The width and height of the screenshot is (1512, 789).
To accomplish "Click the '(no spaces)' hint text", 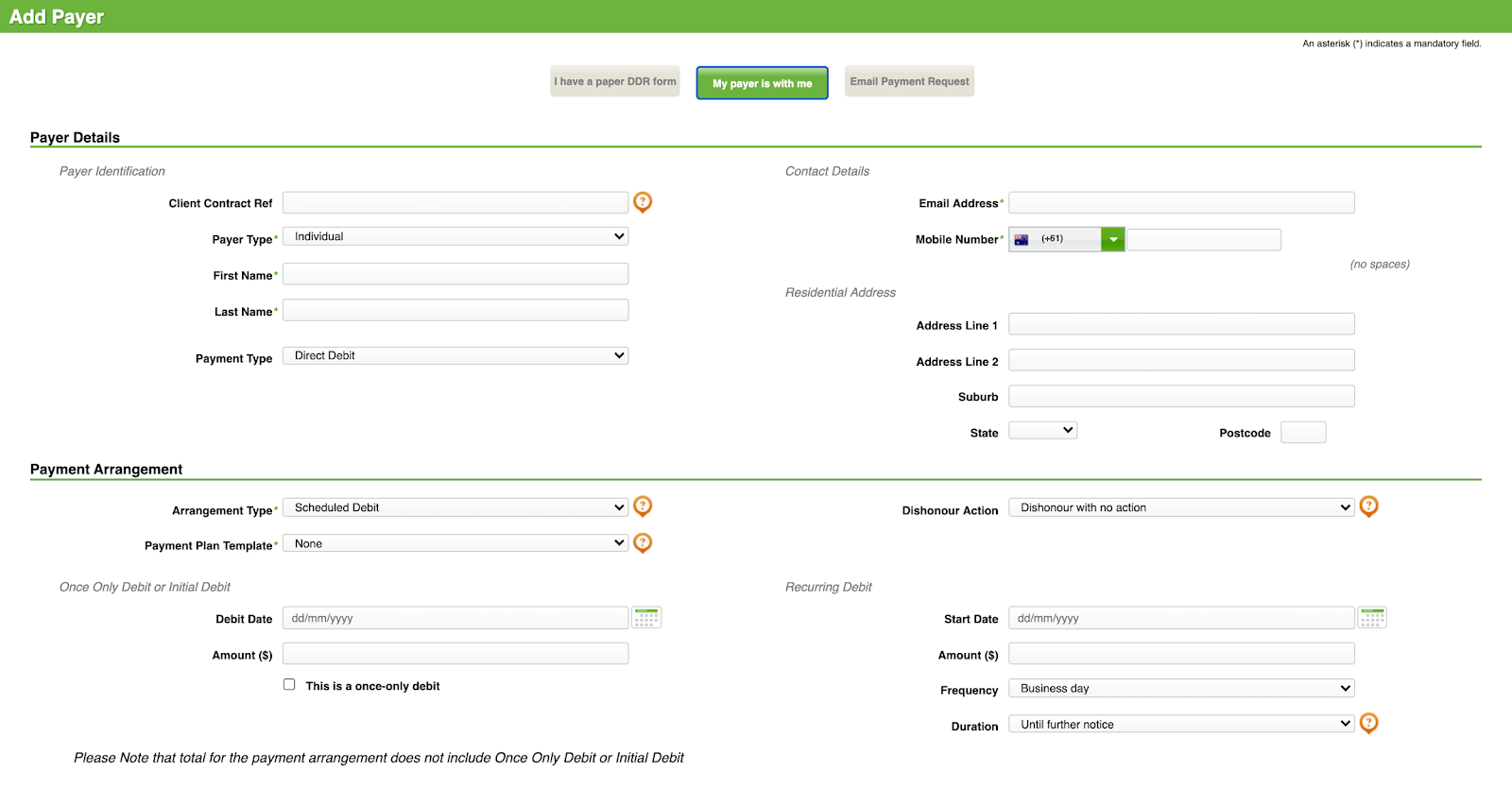I will point(1380,264).
